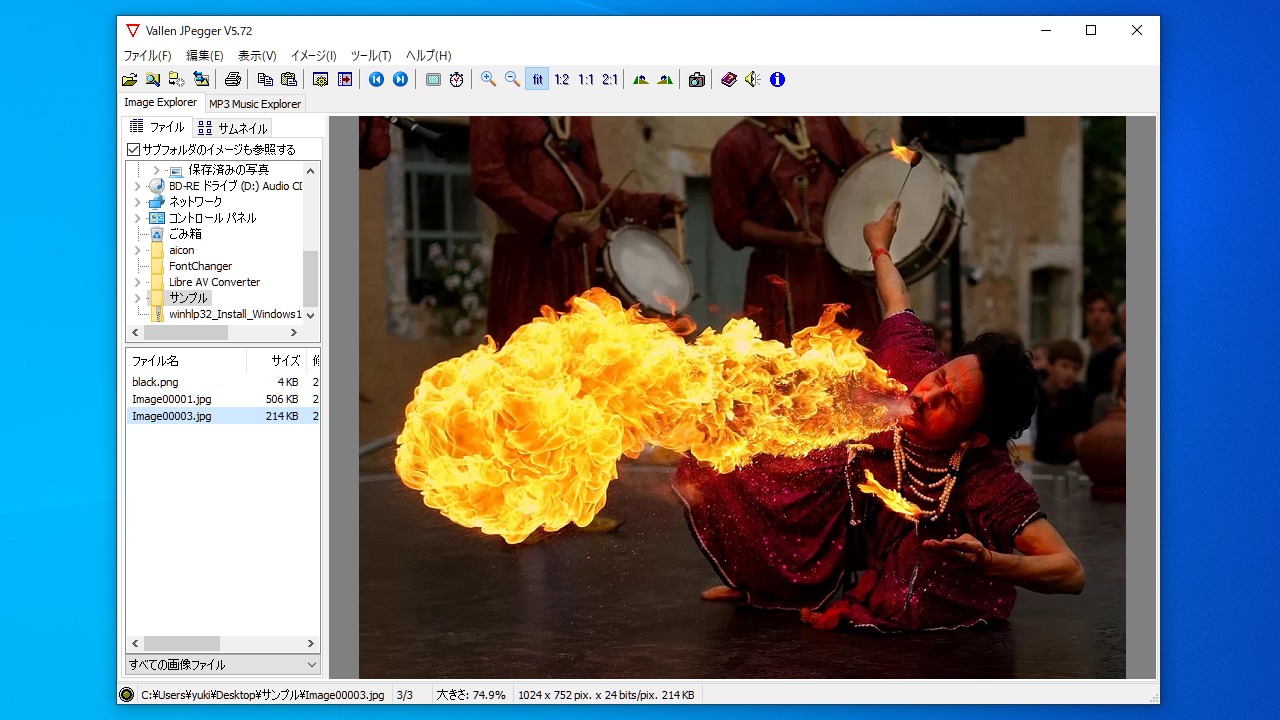The image size is (1280, 720).
Task: Click the stopwatch slideshow timer icon
Action: (457, 79)
